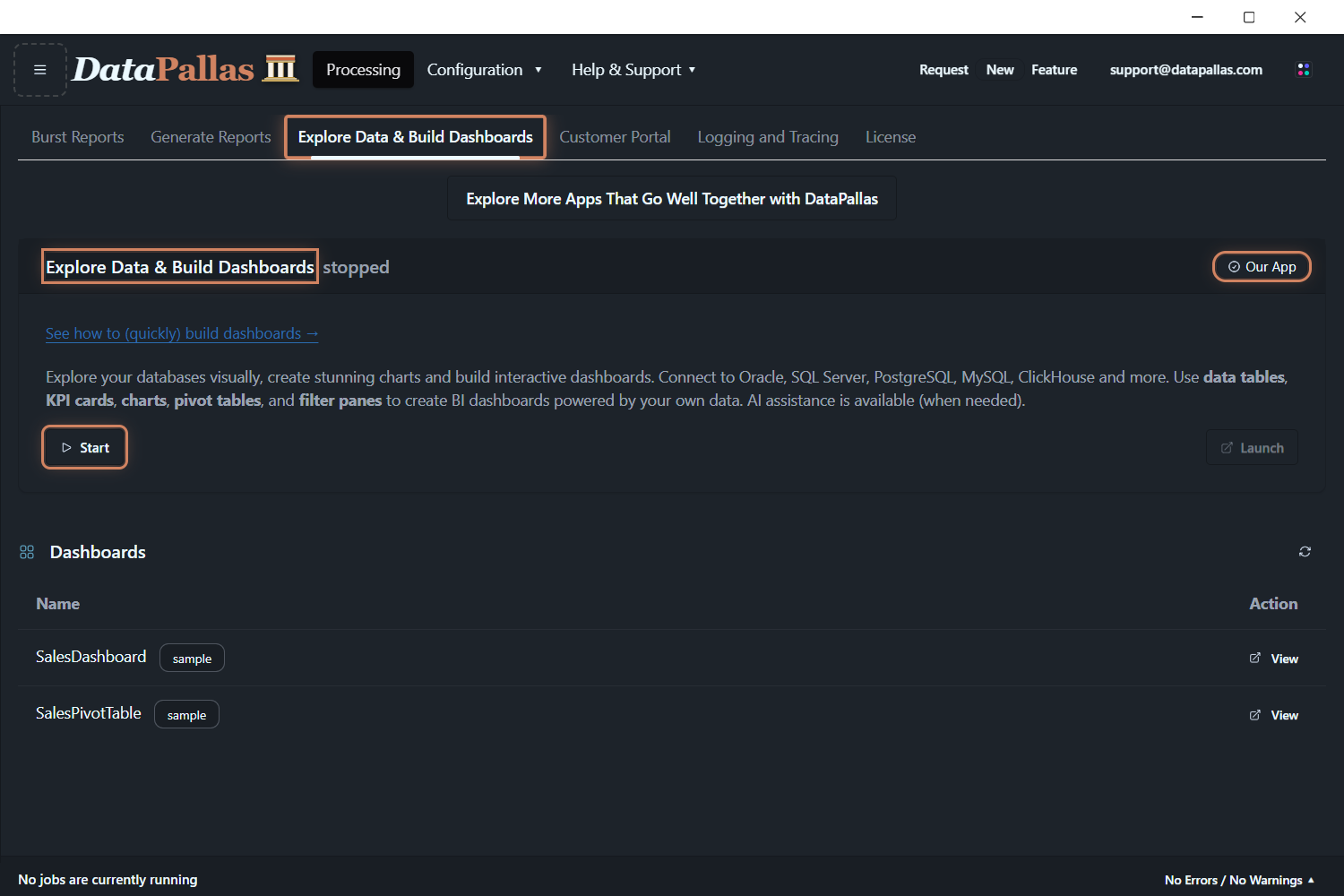Click the Action column header
This screenshot has height=896, width=1344.
tap(1273, 604)
